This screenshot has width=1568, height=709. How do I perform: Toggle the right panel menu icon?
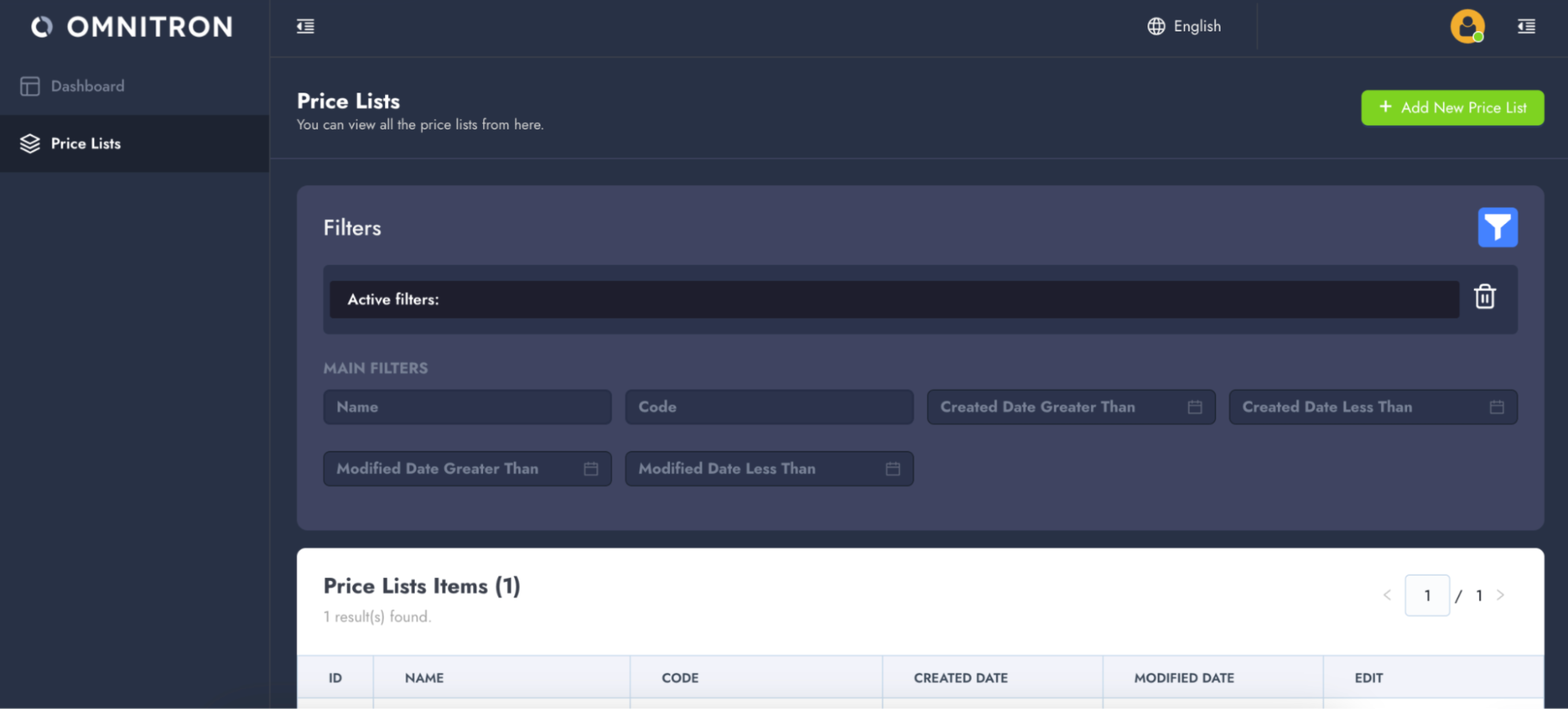pyautogui.click(x=1526, y=27)
